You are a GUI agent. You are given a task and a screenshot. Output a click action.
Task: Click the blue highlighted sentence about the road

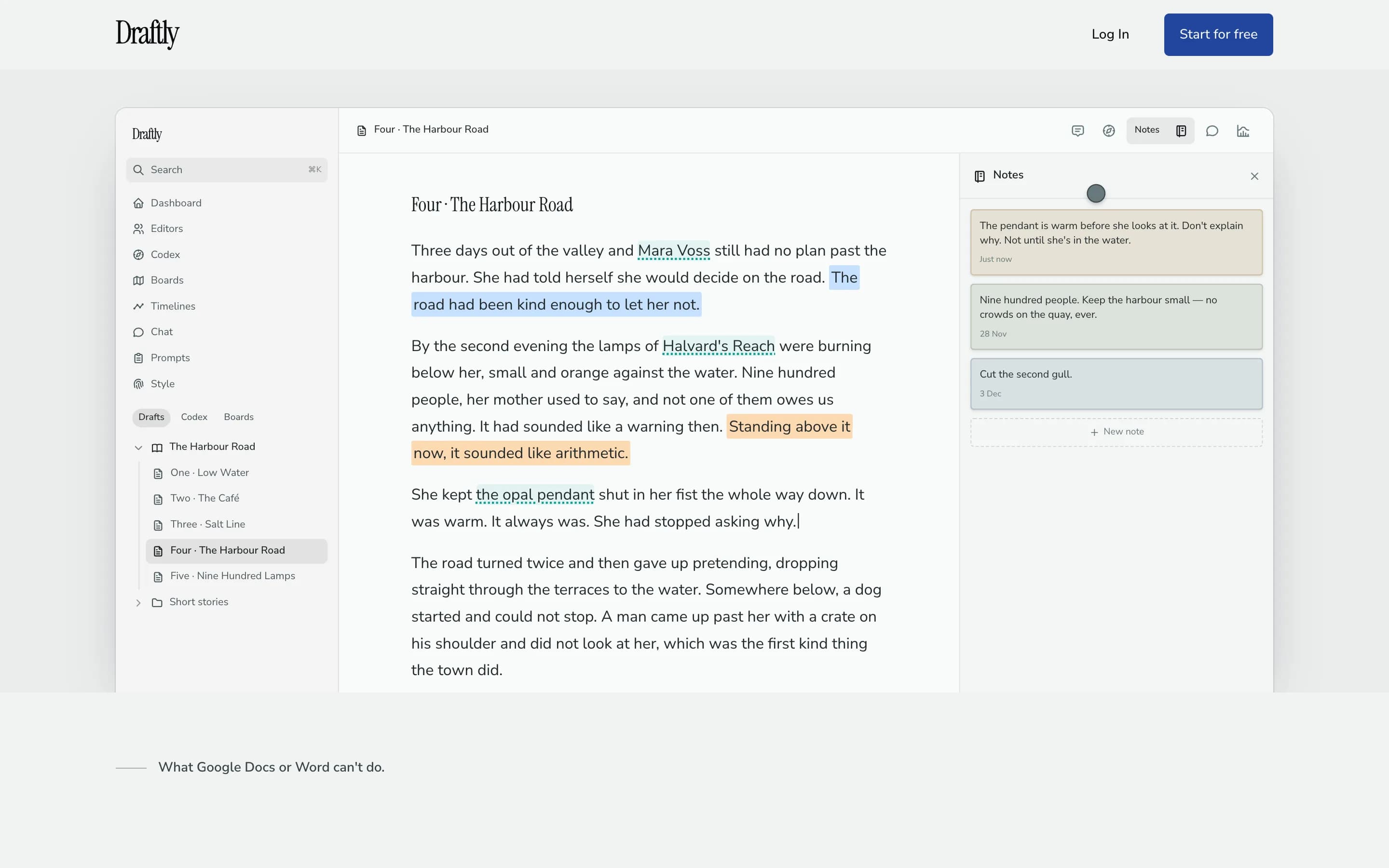[556, 304]
